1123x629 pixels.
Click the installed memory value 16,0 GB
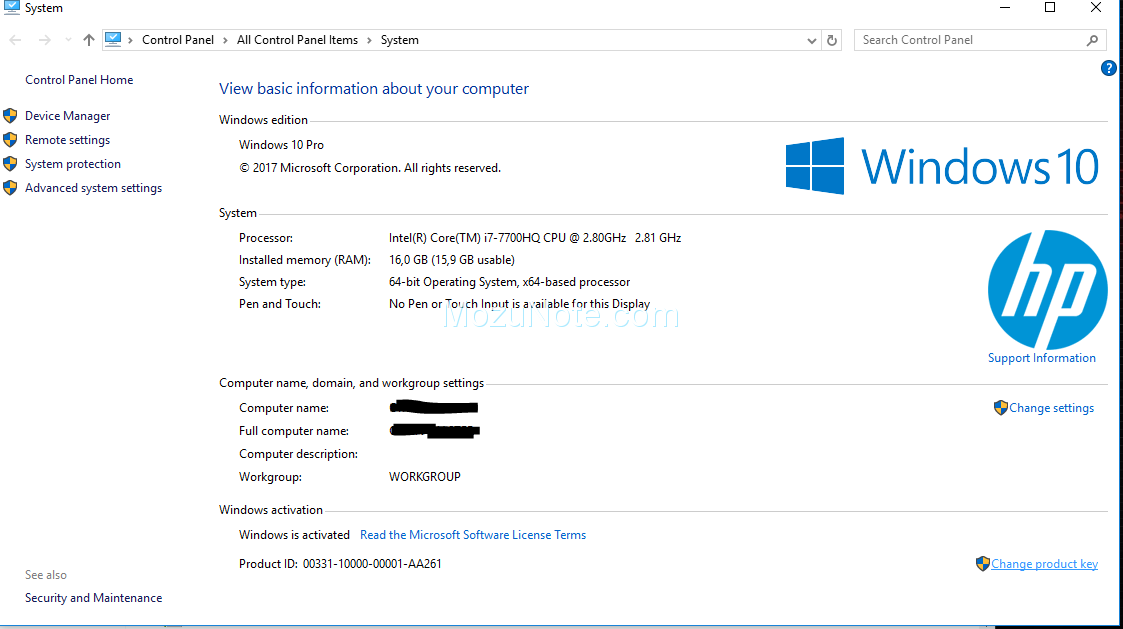point(451,260)
